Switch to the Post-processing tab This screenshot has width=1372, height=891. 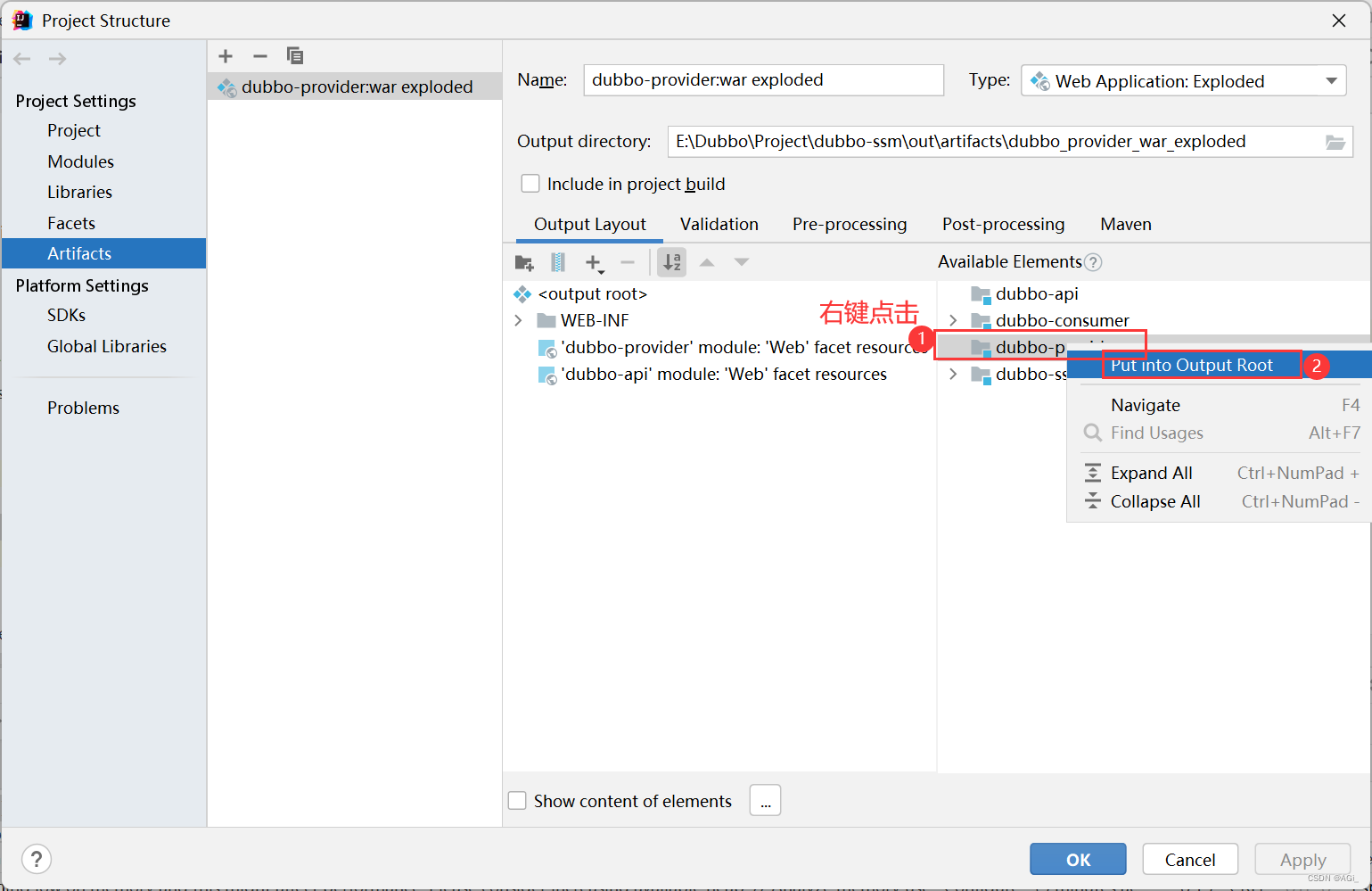pyautogui.click(x=1003, y=225)
